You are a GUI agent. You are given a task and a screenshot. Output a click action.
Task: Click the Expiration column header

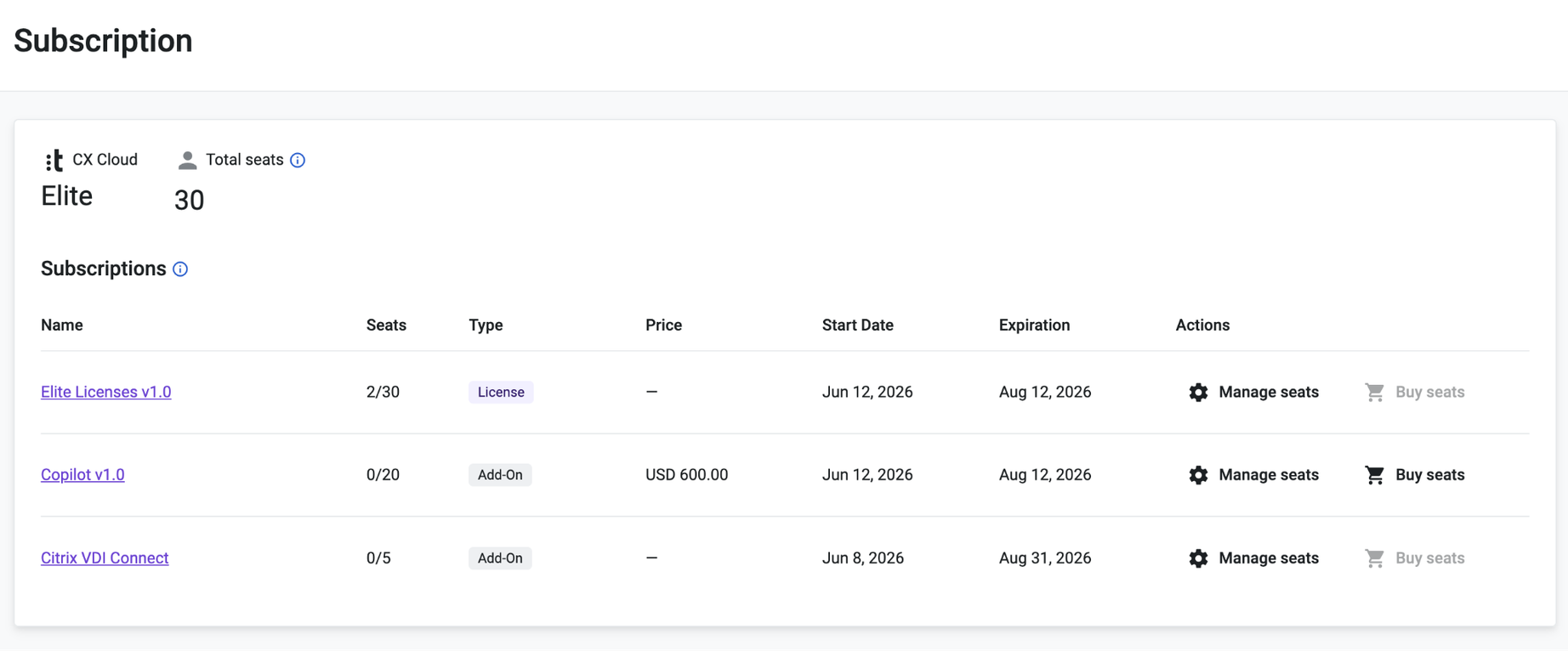coord(1034,325)
